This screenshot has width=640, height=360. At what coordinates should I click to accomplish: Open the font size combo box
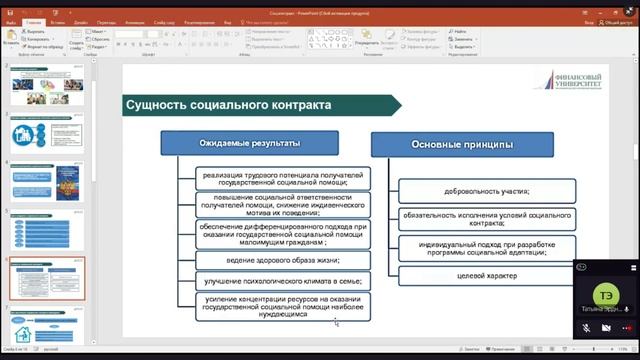153,35
